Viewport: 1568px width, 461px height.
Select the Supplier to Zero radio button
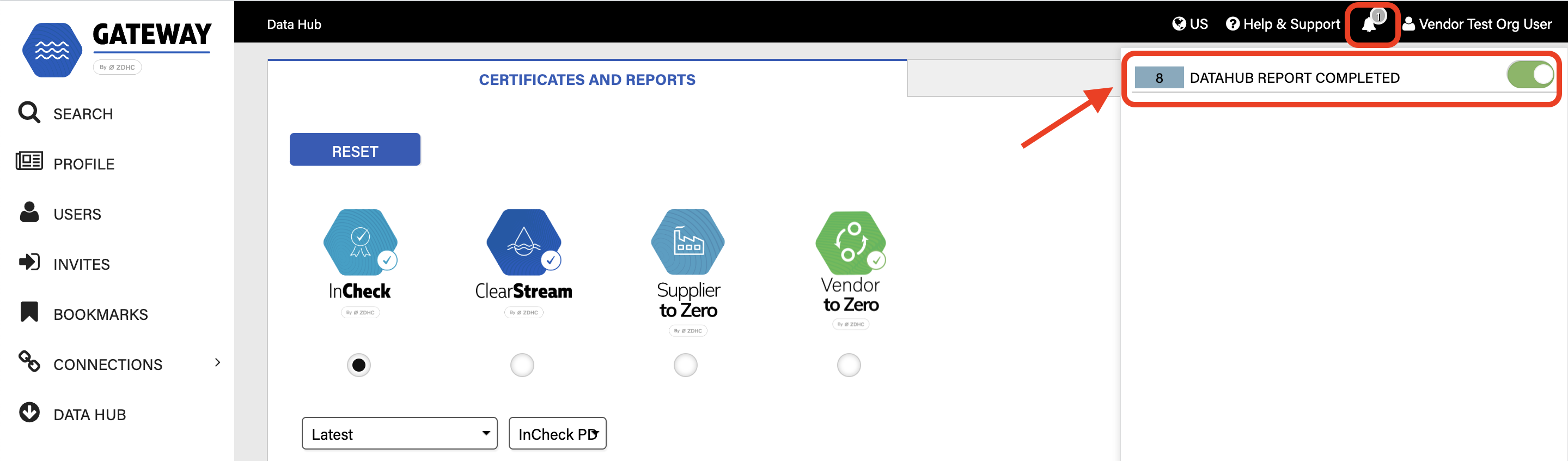click(685, 365)
